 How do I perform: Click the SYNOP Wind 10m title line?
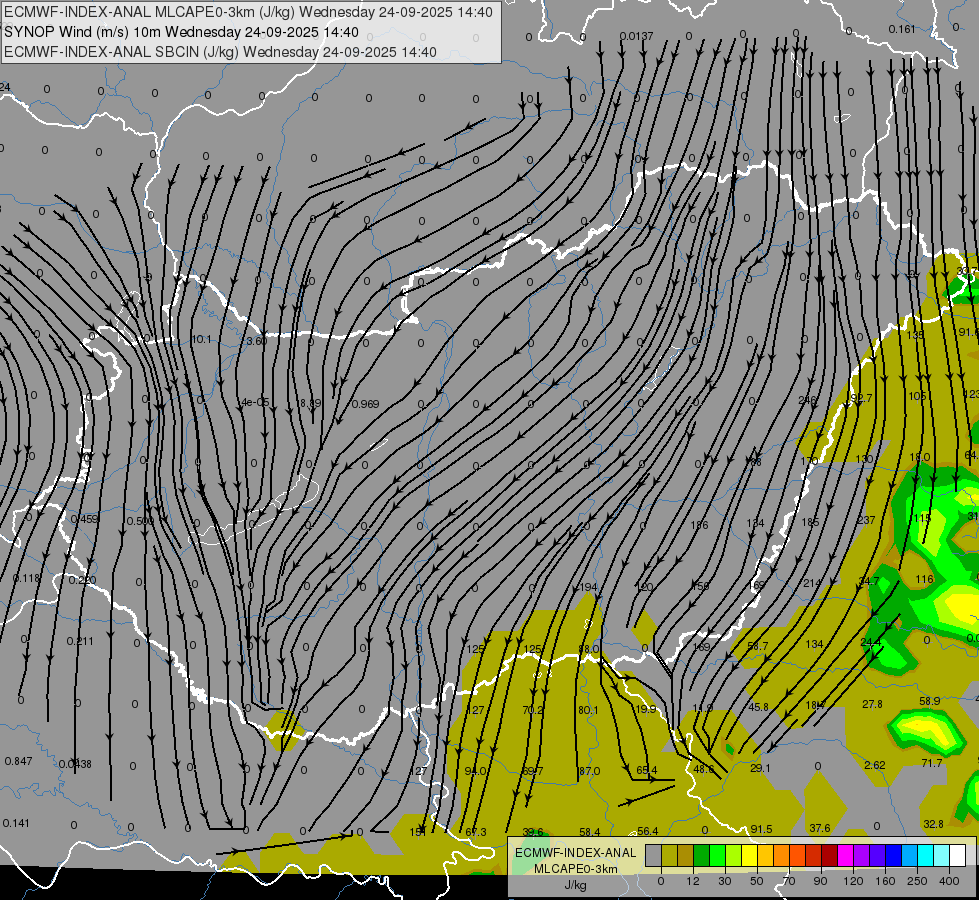click(x=181, y=32)
